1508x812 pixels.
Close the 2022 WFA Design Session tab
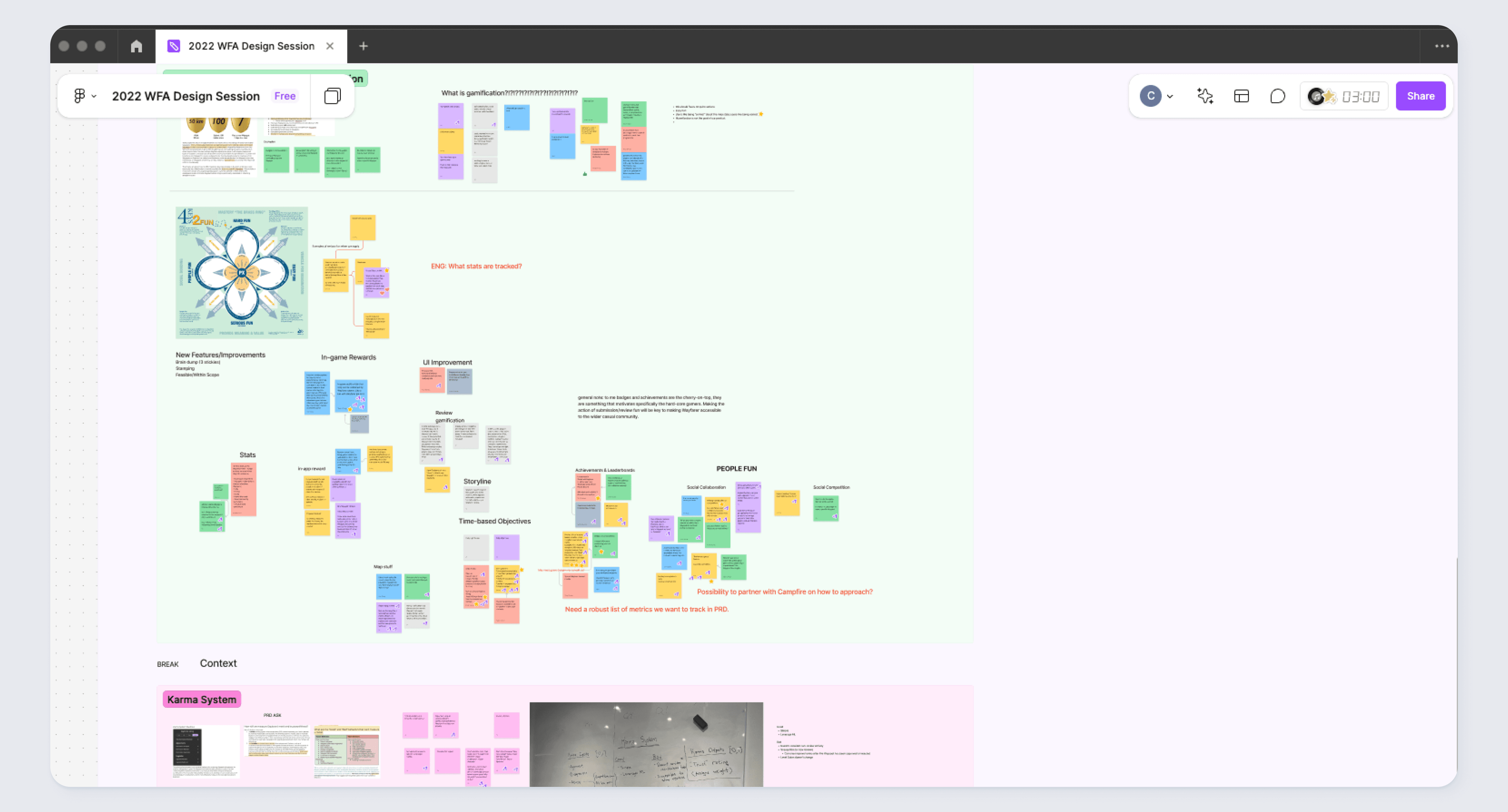330,46
